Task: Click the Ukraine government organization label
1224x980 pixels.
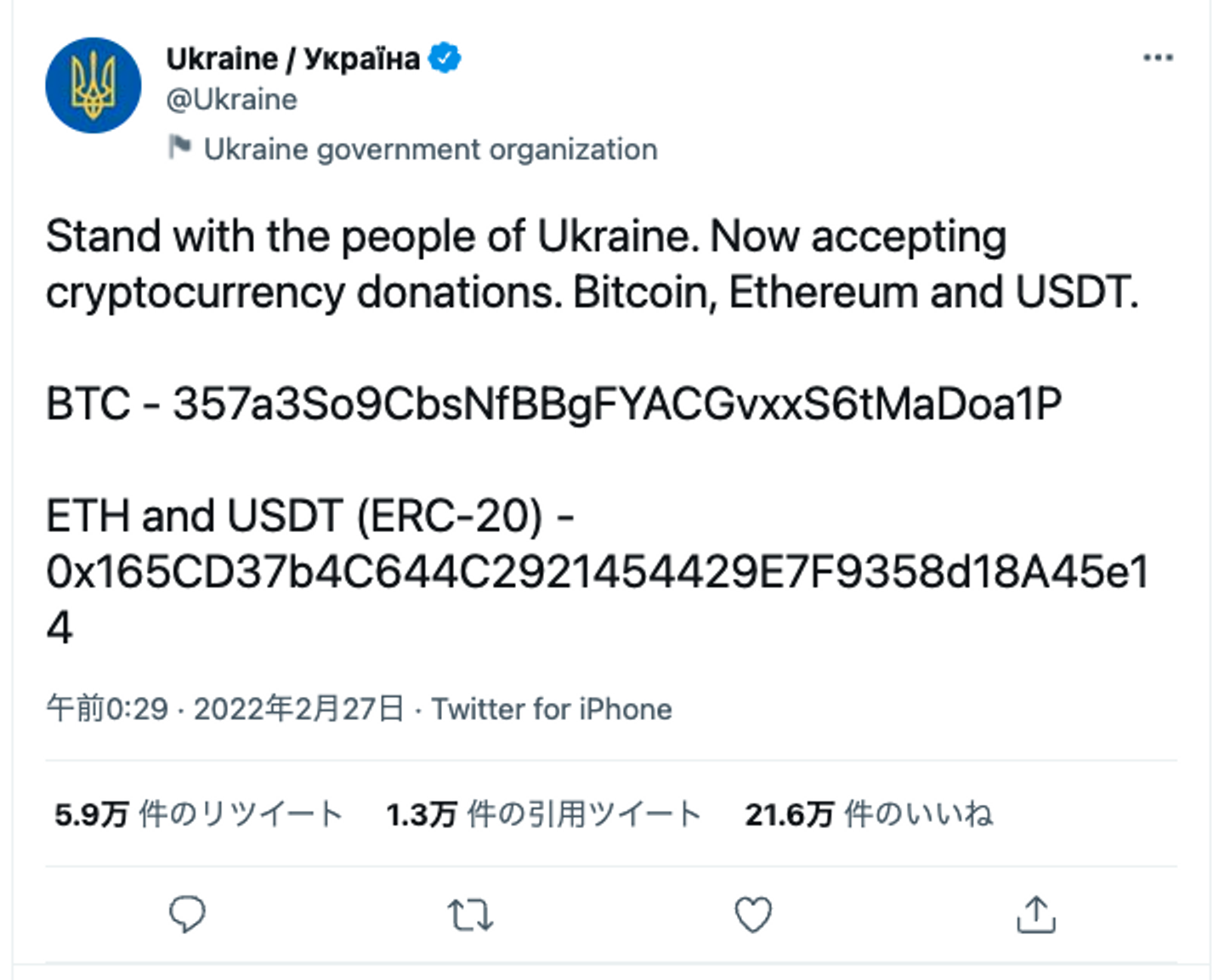Action: 430,150
